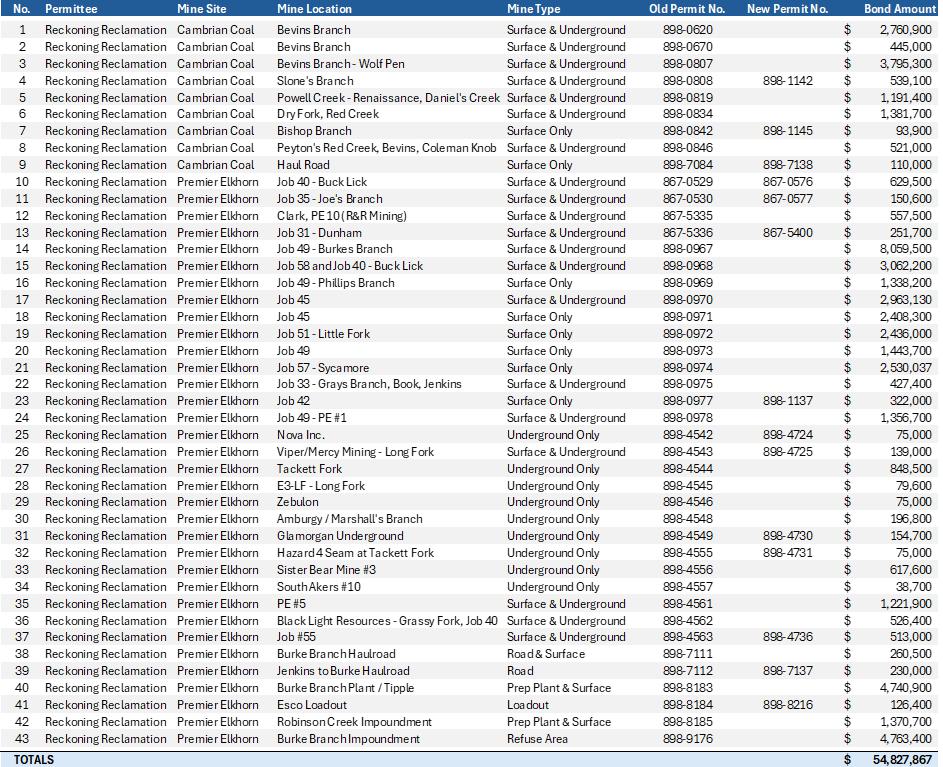This screenshot has height=767, width=943.
Task: Click the Bond Amount column header
Action: pyautogui.click(x=900, y=9)
